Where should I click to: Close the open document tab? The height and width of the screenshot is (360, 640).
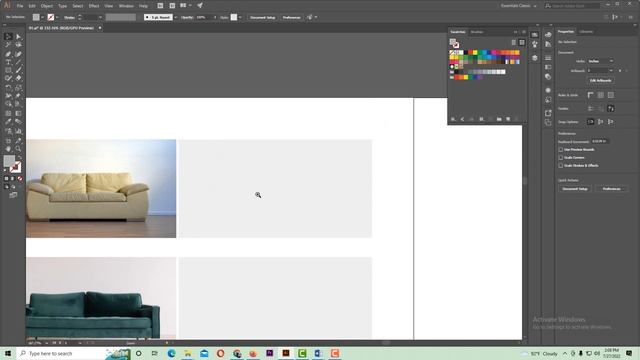click(100, 28)
